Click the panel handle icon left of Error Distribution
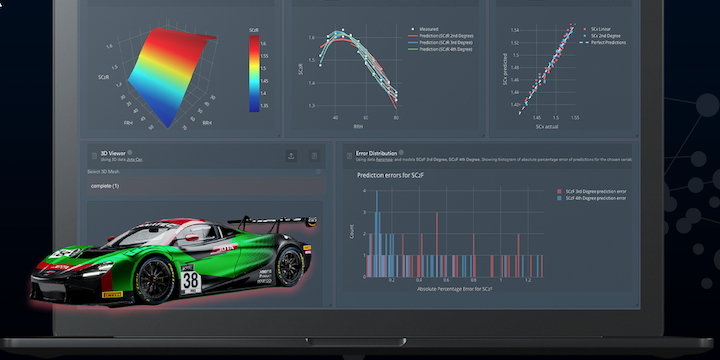720x360 pixels. pyautogui.click(x=349, y=156)
